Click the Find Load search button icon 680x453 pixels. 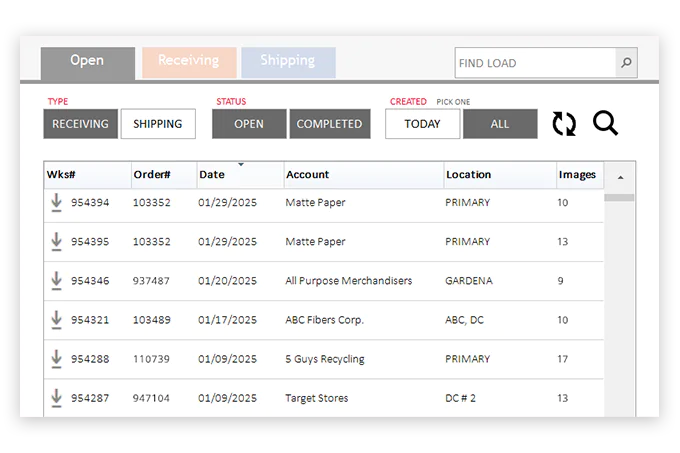pos(626,63)
